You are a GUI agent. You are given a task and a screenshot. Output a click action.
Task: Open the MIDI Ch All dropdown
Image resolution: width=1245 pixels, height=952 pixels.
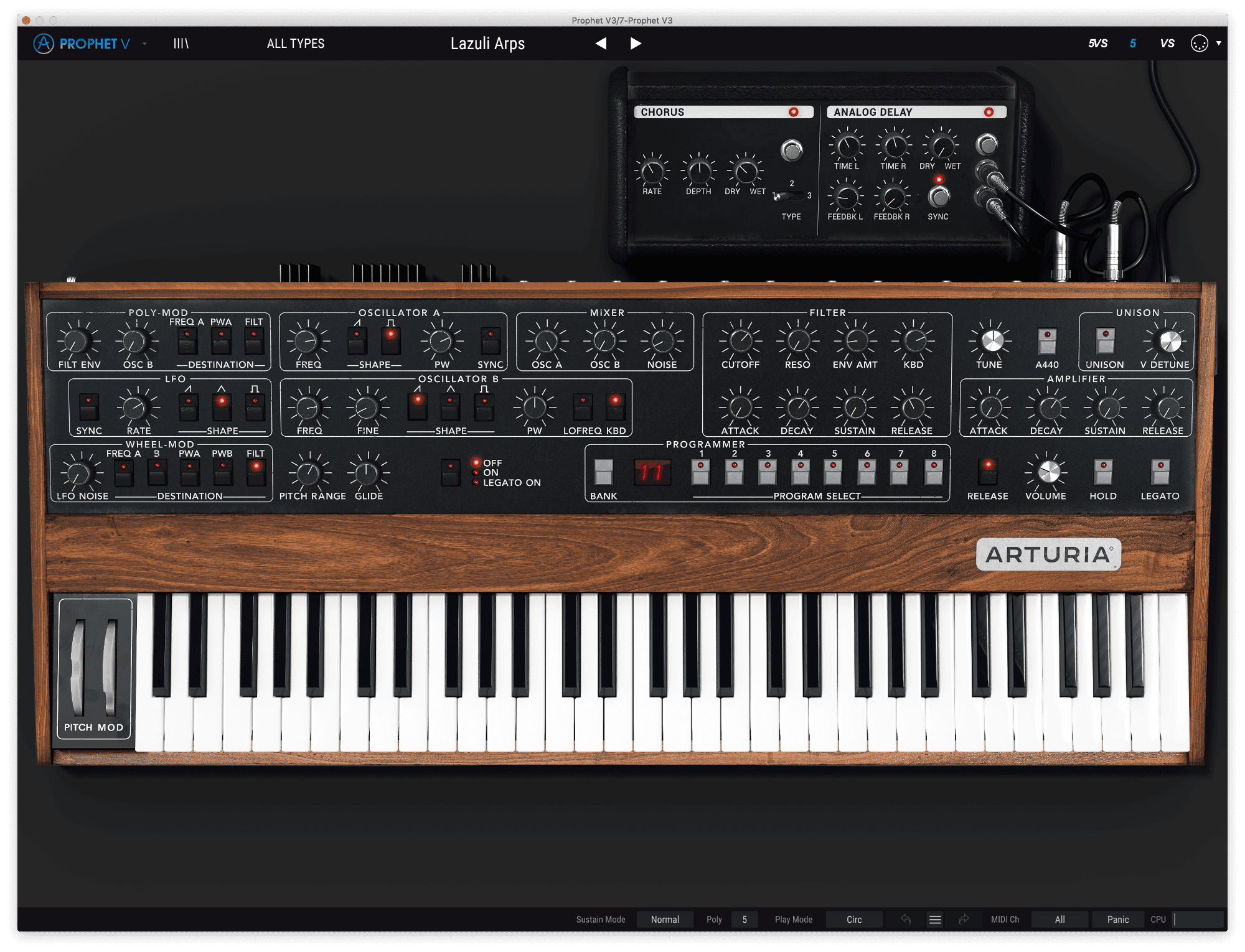[1059, 920]
